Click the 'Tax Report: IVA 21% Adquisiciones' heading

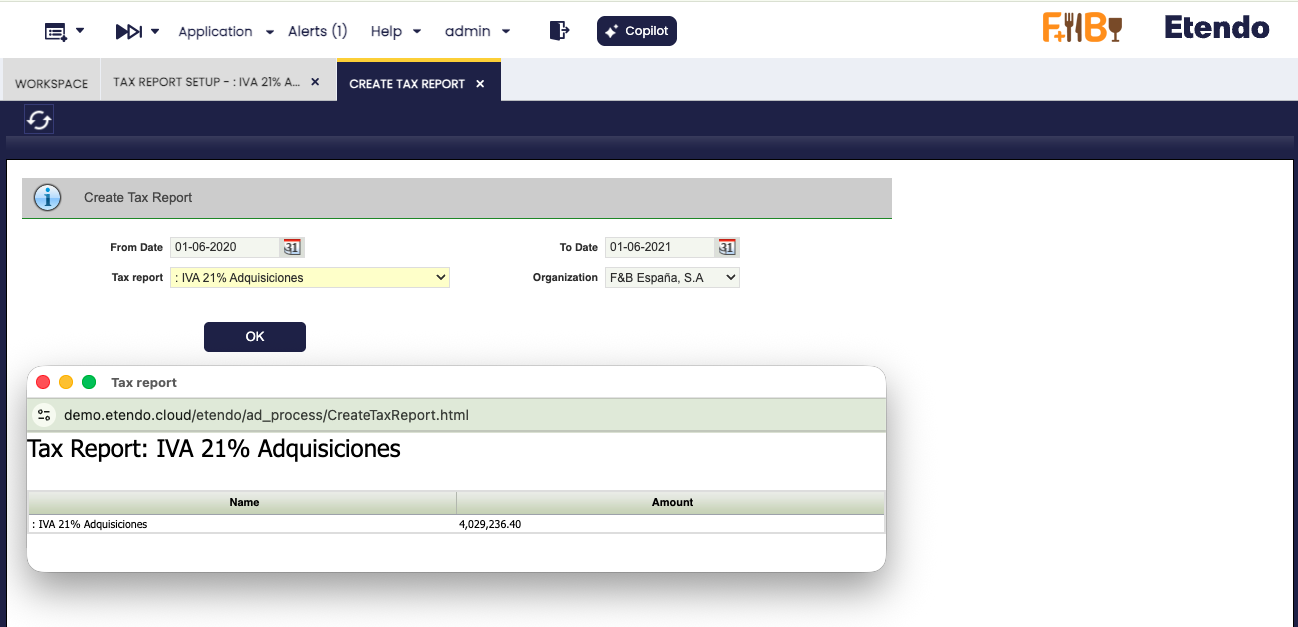(214, 449)
